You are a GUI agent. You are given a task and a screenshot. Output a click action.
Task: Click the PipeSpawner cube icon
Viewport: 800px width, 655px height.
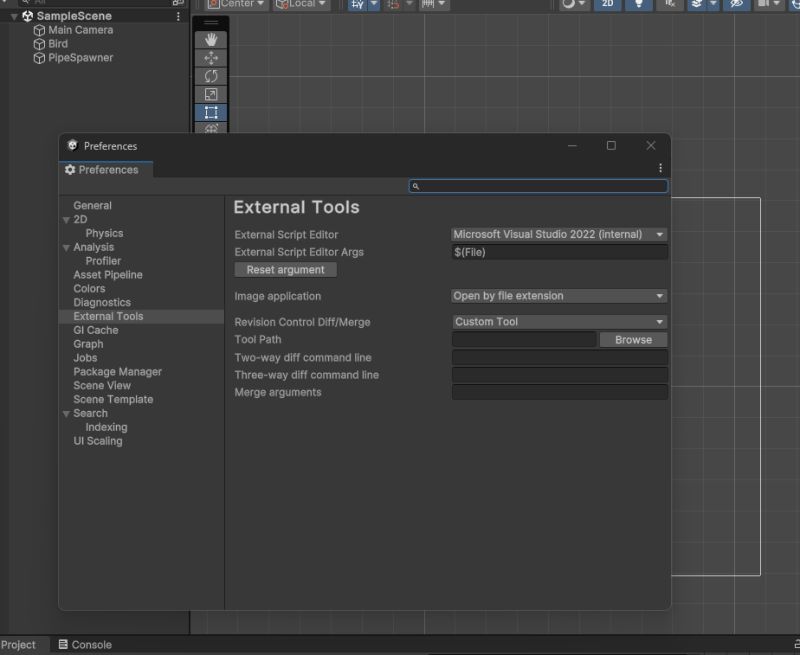pos(39,58)
